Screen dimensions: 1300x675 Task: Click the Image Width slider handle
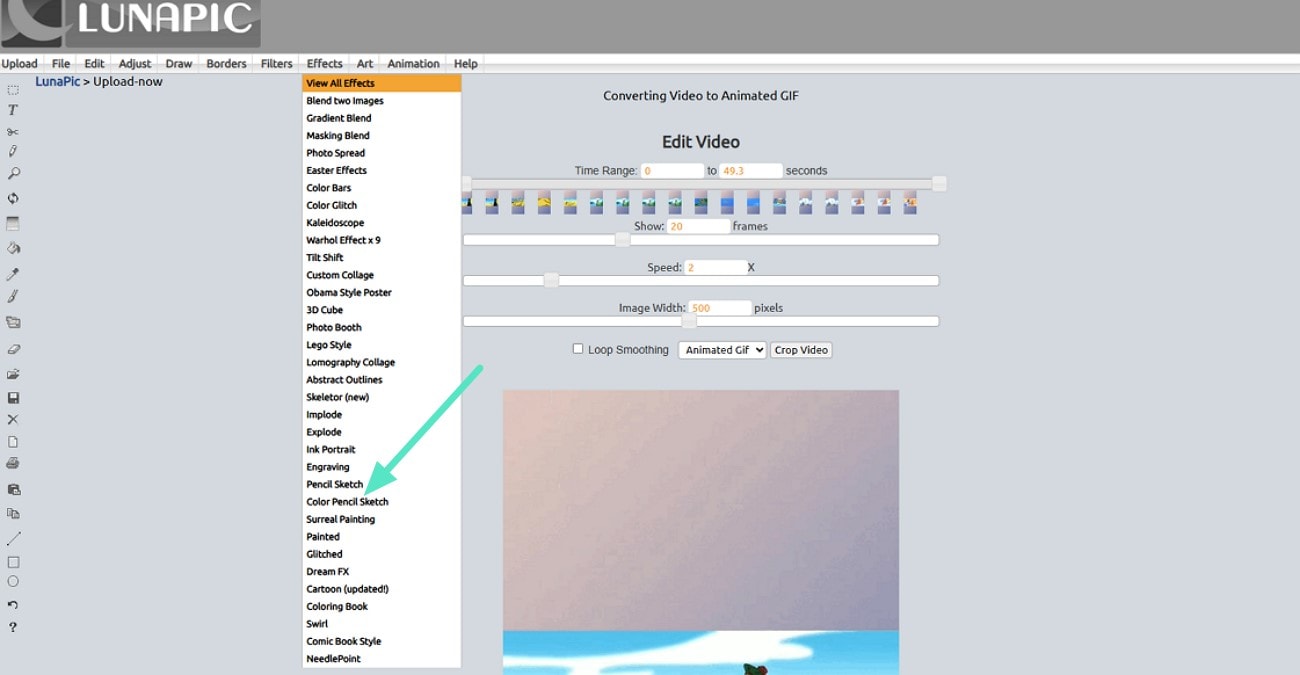689,322
